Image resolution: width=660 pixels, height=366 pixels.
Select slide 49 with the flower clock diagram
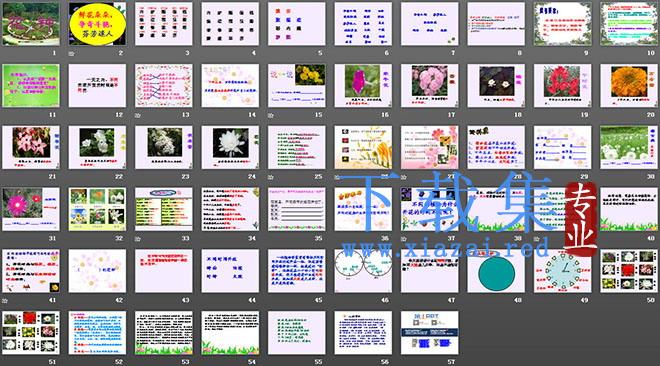[562, 271]
